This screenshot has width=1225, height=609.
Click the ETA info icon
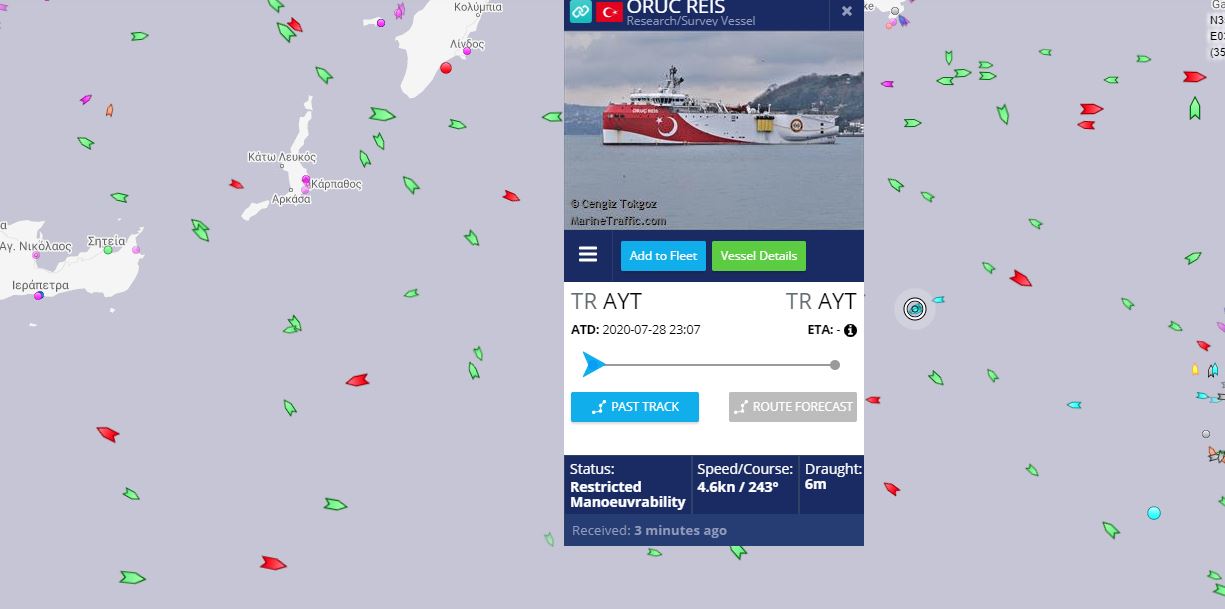pyautogui.click(x=850, y=330)
